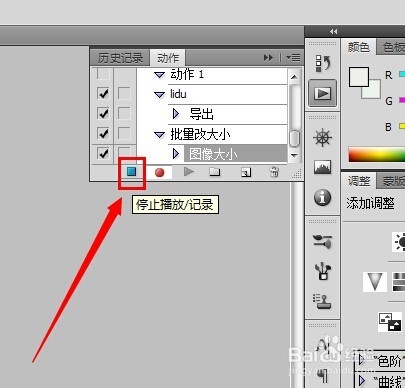The image size is (405, 388).
Task: Toggle the item checkbox in the 动作 1 row
Action: click(103, 74)
